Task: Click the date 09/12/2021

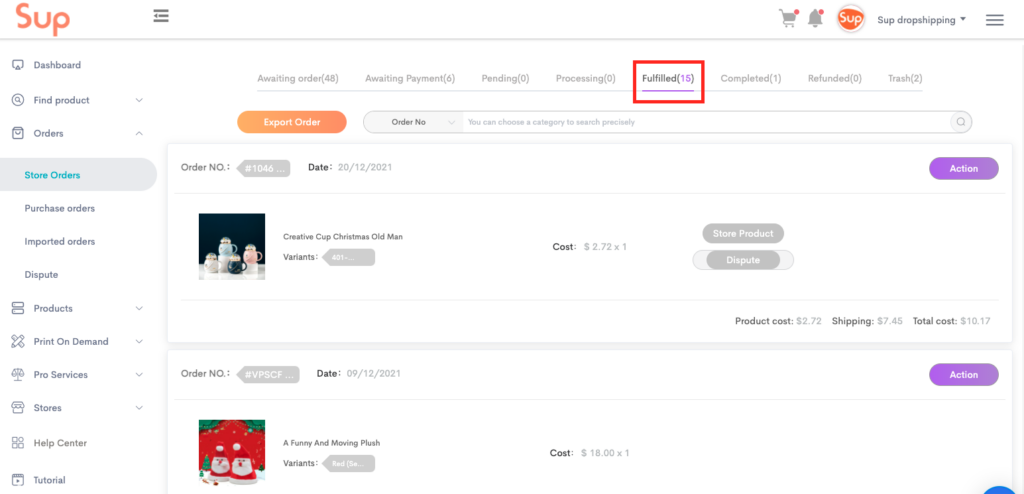Action: pyautogui.click(x=374, y=374)
